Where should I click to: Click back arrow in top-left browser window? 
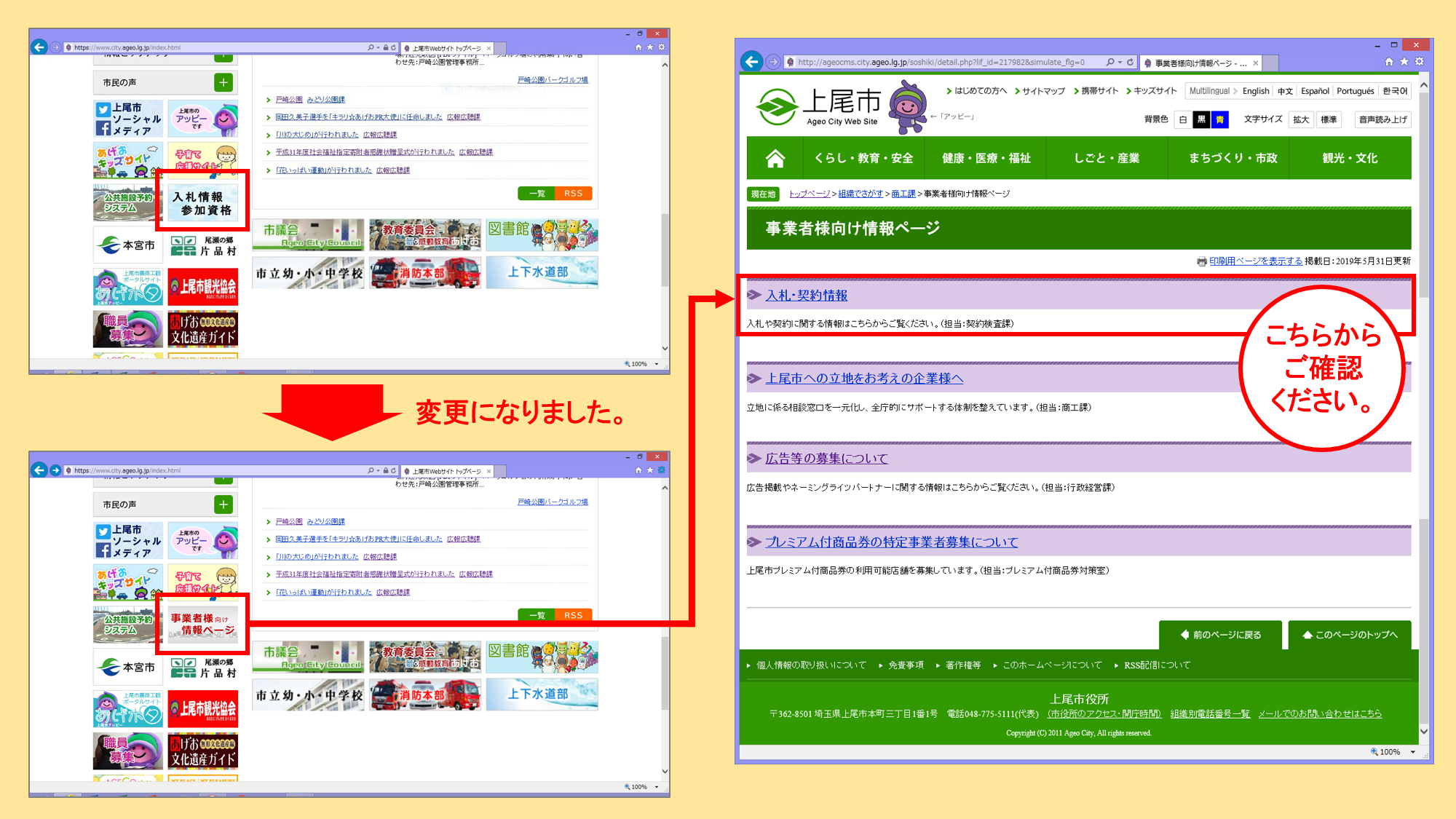[39, 47]
